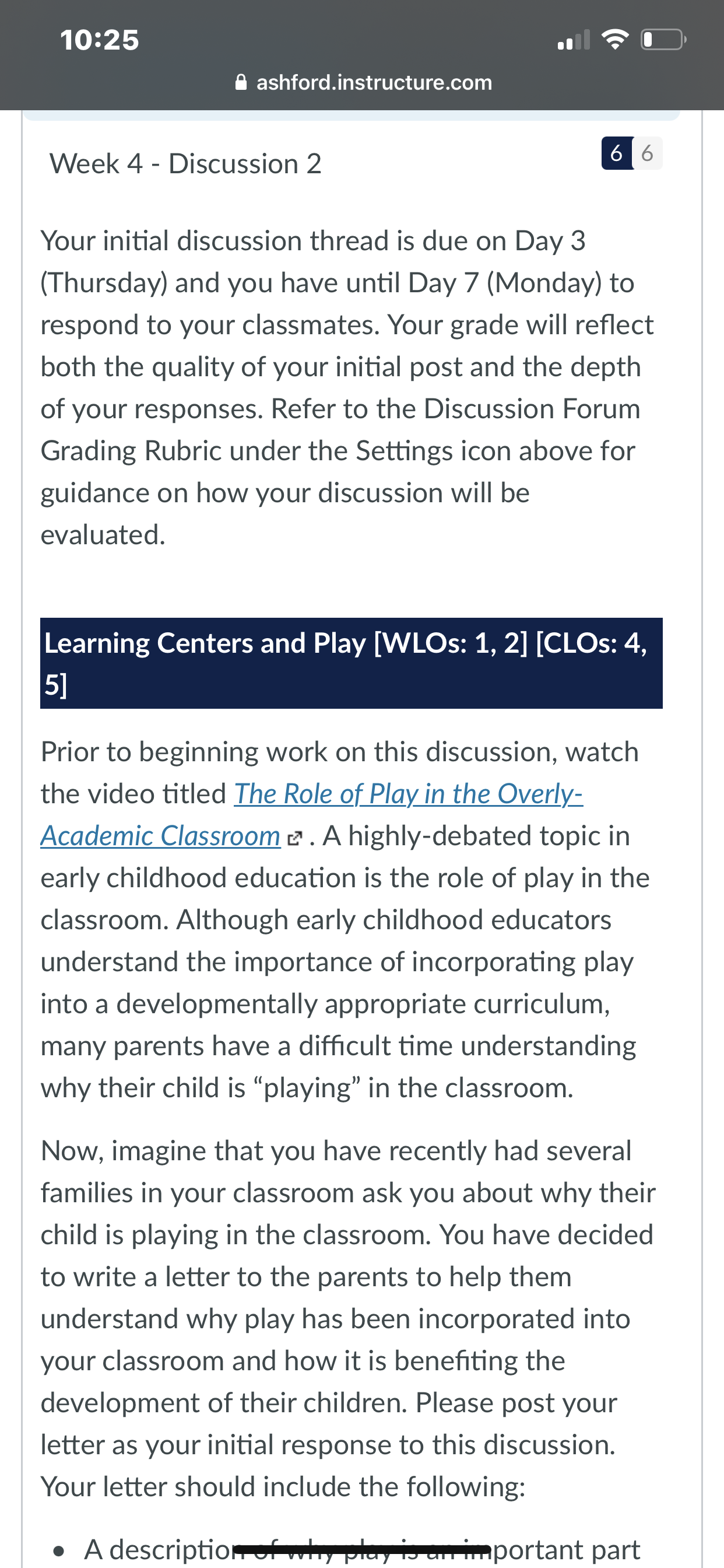Tap the home indicator bar at bottom
This screenshot has width=724, height=1568.
362,1549
